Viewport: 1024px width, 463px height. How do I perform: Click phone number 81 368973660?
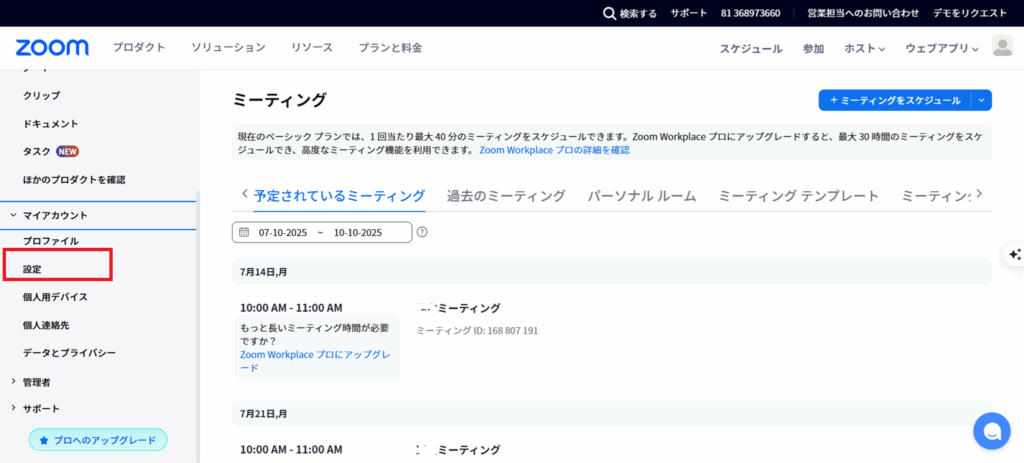(x=750, y=13)
